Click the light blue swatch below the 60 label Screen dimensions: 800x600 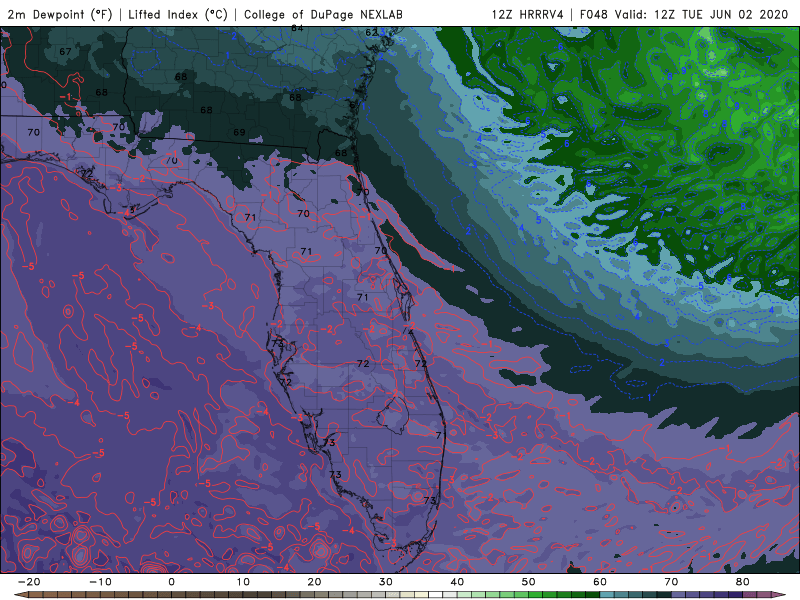coord(607,595)
